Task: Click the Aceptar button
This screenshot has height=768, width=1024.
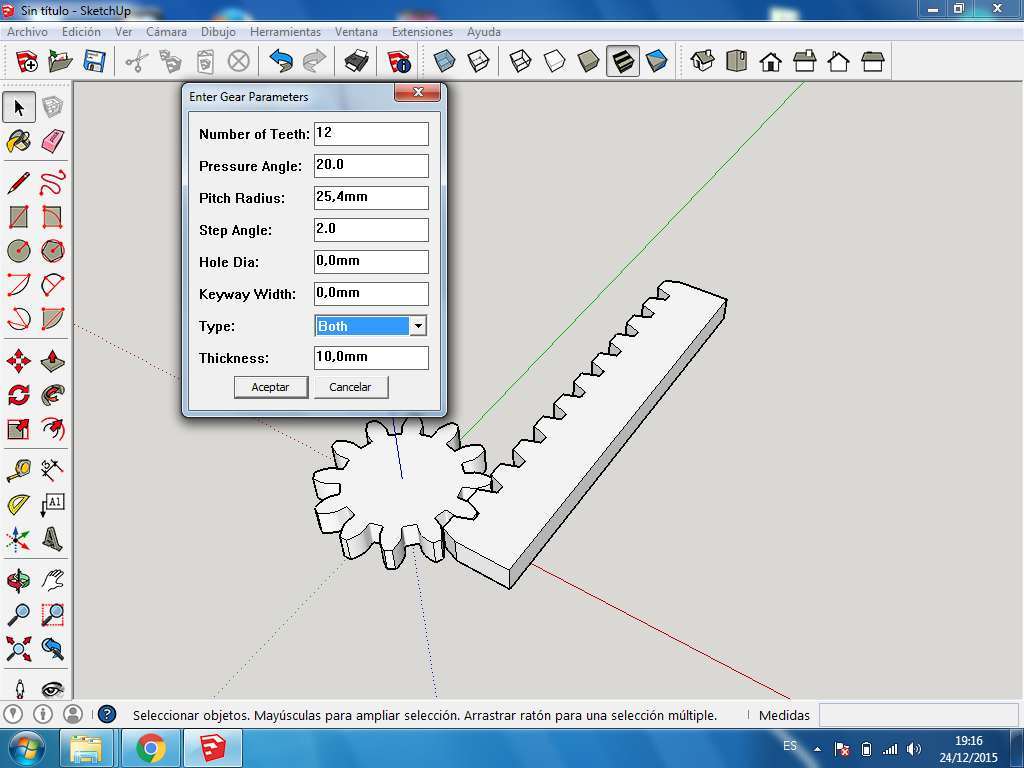Action: pyautogui.click(x=270, y=387)
